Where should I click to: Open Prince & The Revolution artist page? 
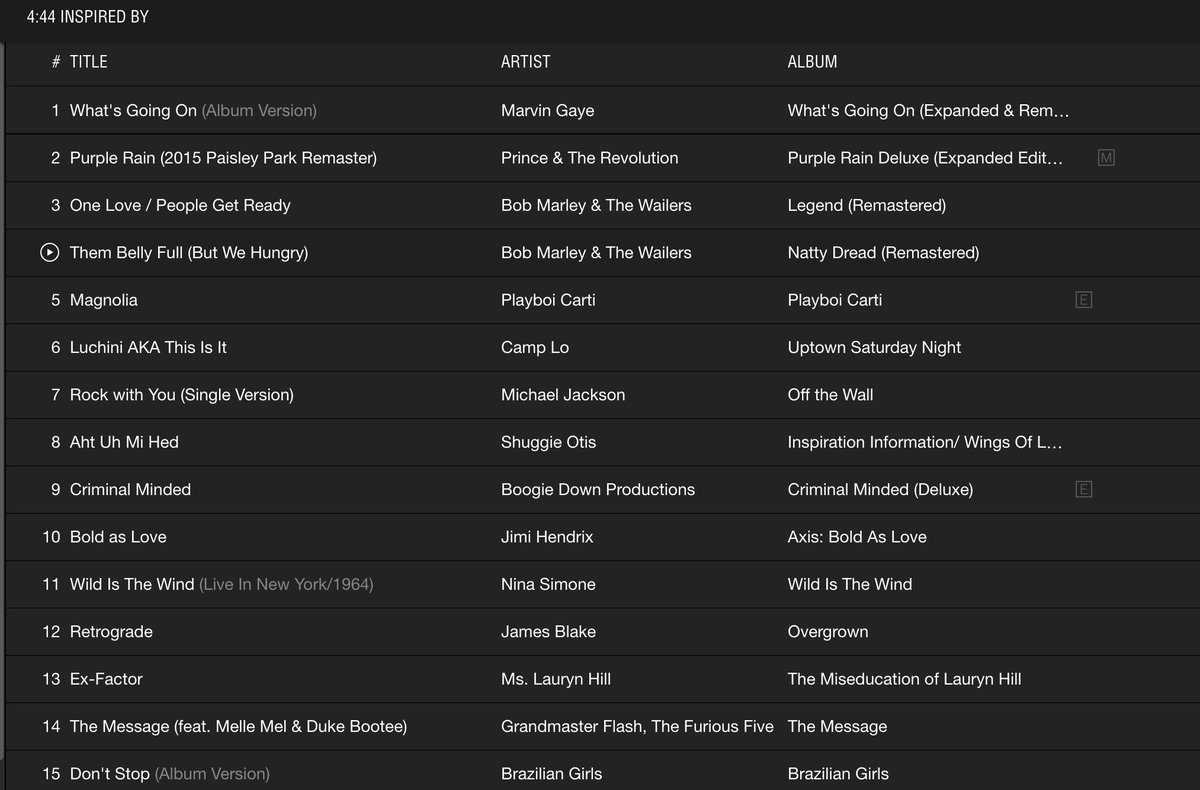[589, 157]
